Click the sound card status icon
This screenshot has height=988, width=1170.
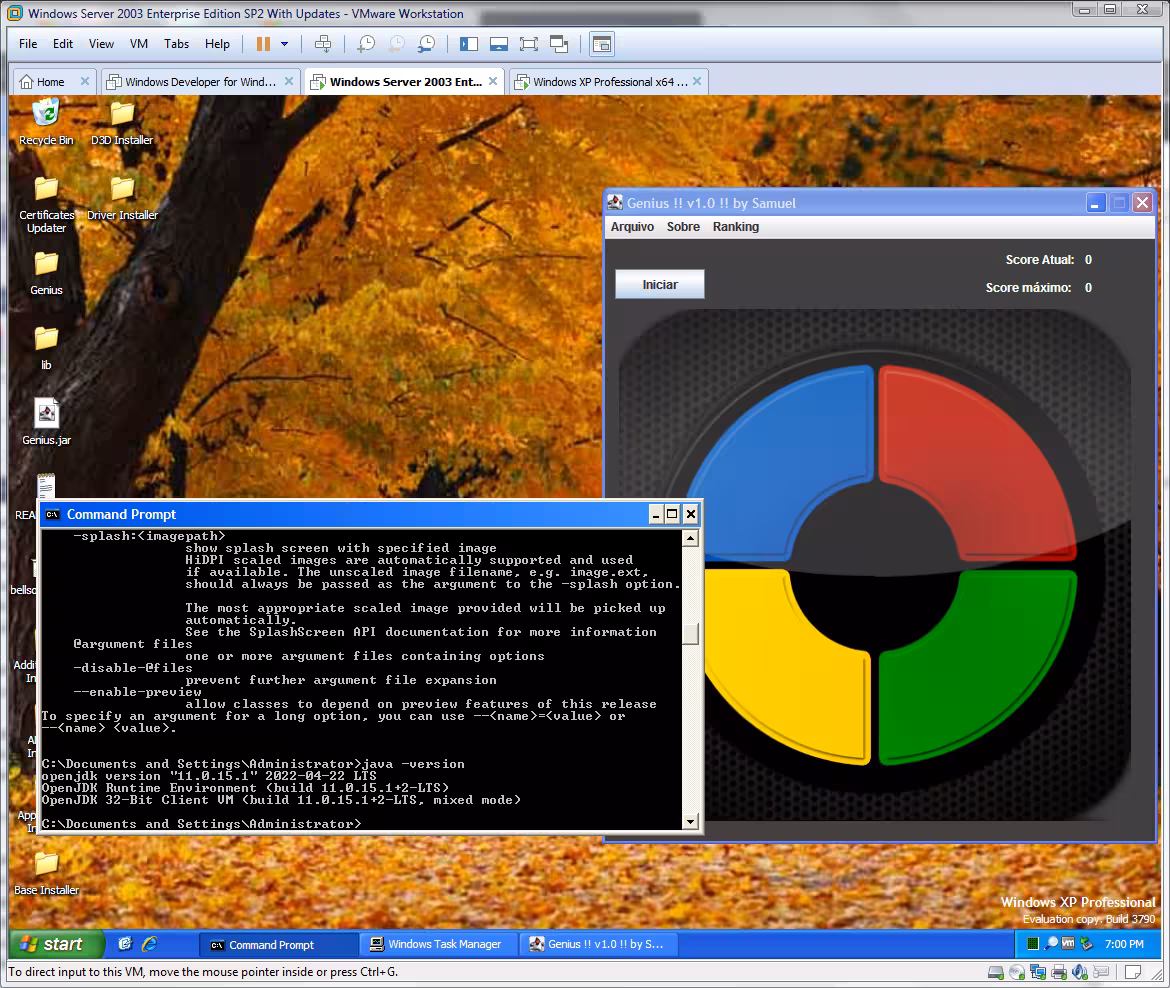[1079, 972]
